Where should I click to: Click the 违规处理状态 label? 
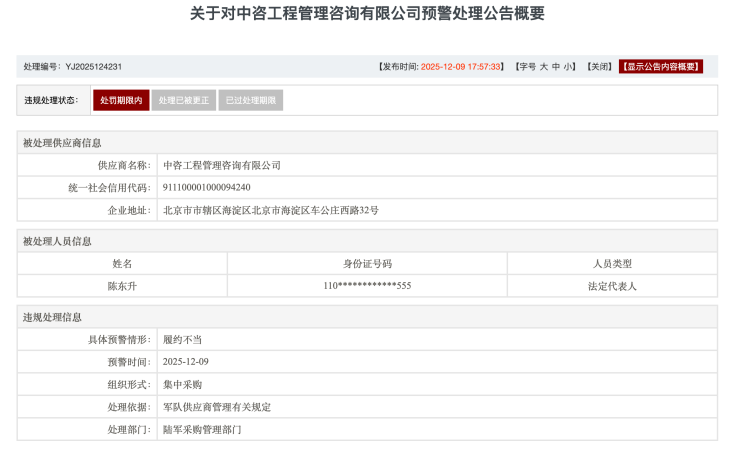pos(51,100)
